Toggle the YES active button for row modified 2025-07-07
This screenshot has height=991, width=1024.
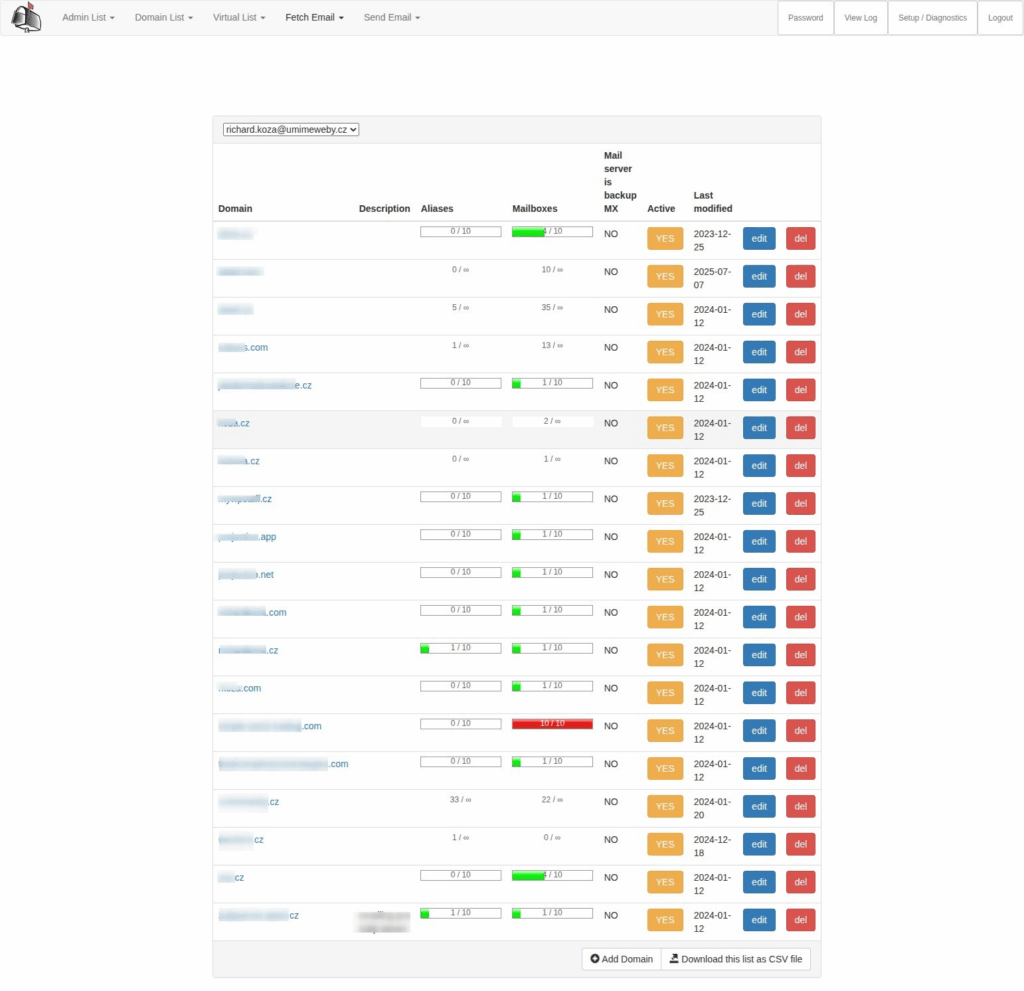(665, 276)
